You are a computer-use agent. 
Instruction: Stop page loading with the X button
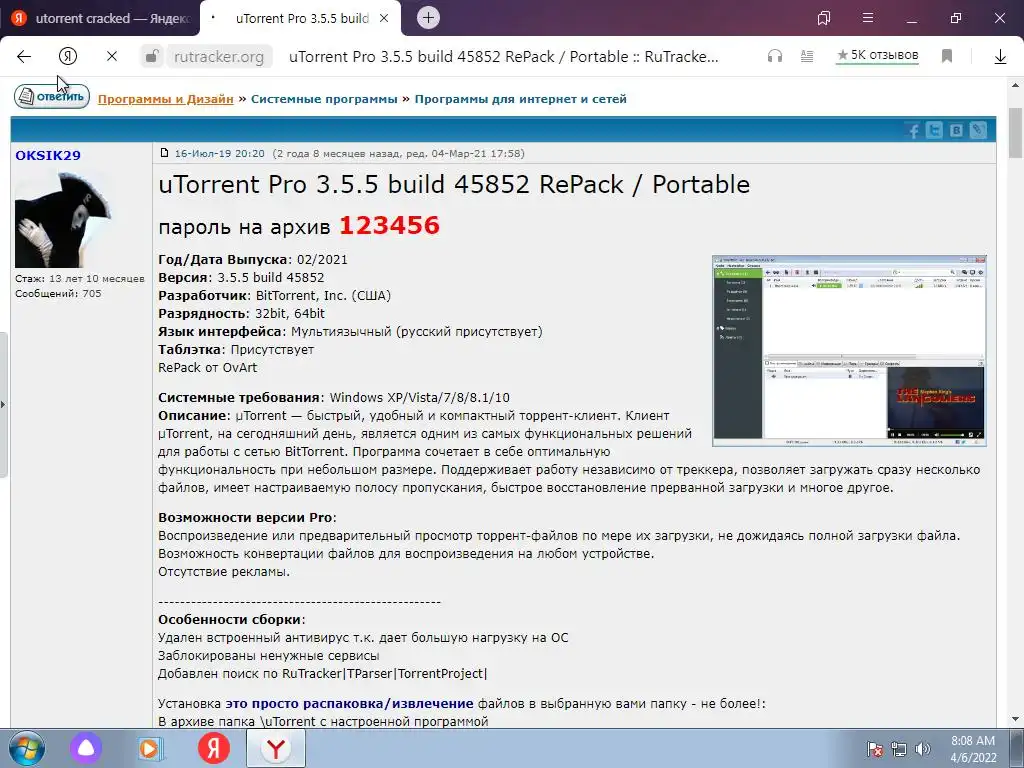(112, 57)
